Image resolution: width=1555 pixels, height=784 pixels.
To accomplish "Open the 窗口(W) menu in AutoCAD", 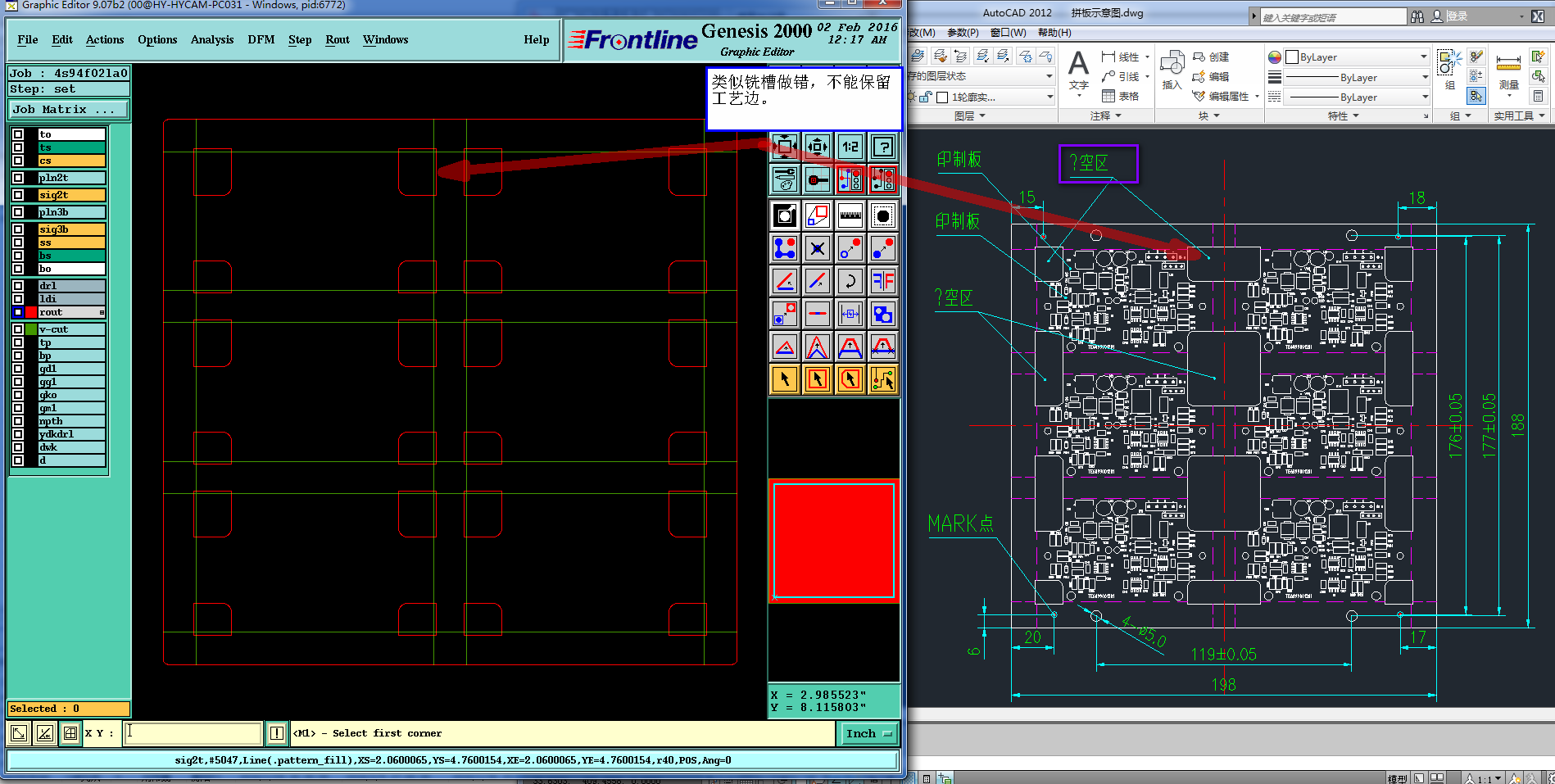I will point(1008,33).
